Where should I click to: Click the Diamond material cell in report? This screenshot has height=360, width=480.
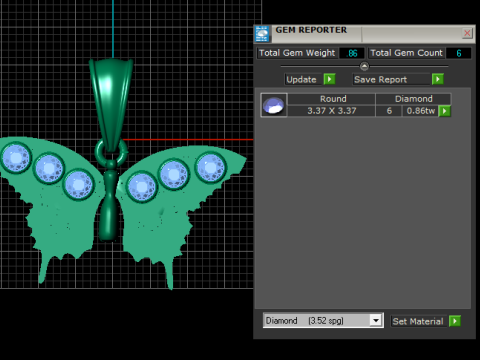click(x=414, y=99)
